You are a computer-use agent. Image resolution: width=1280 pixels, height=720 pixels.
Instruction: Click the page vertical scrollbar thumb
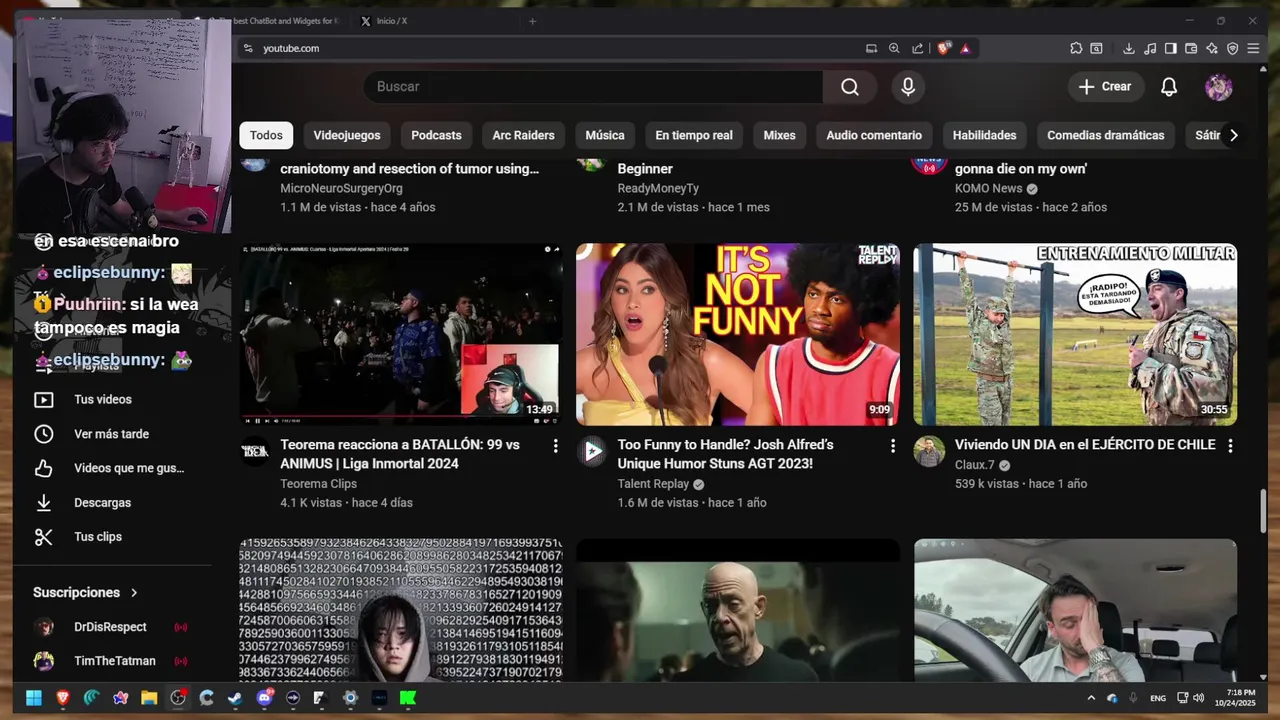coord(1263,512)
